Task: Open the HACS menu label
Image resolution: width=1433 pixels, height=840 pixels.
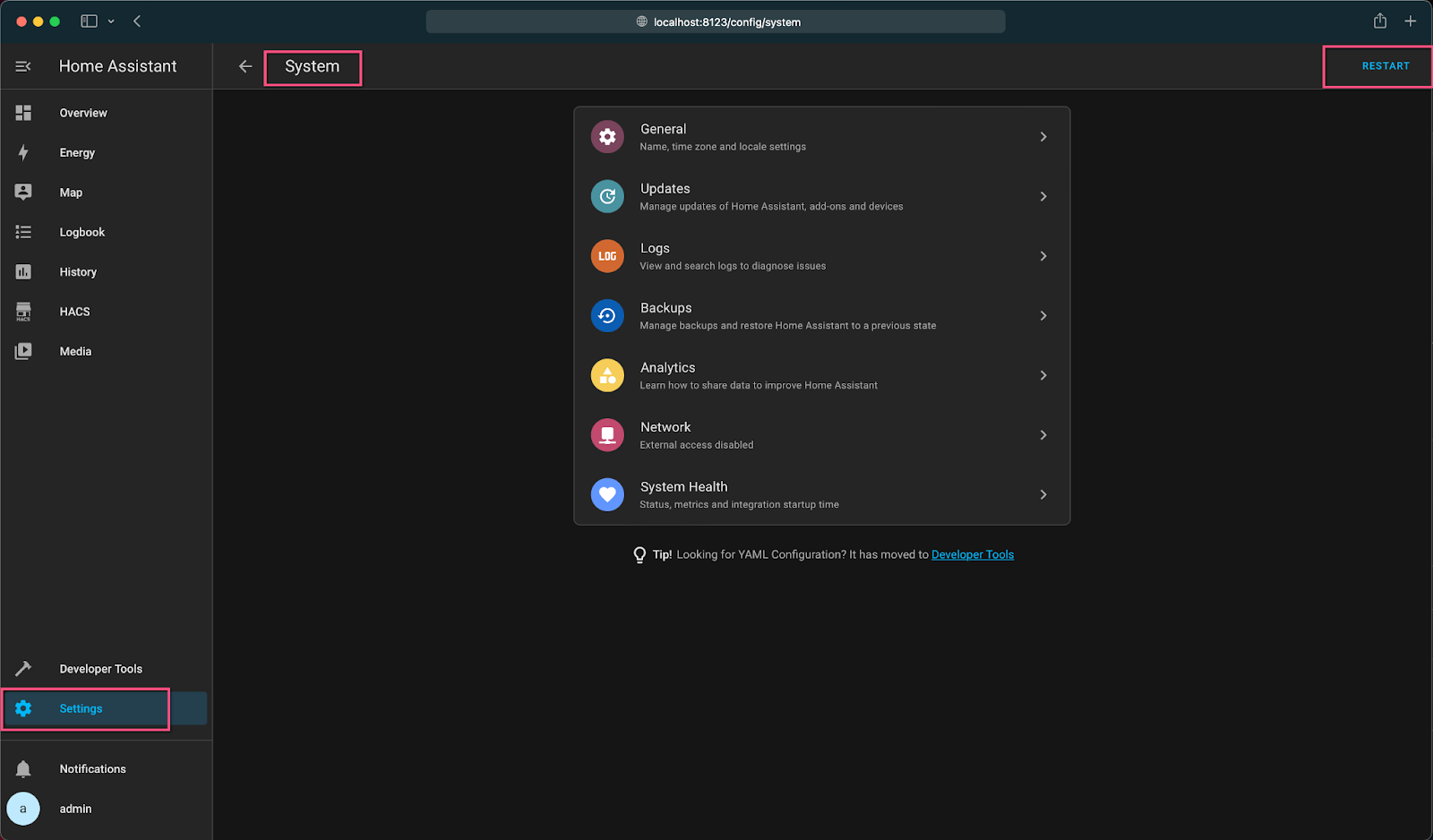Action: (x=74, y=312)
